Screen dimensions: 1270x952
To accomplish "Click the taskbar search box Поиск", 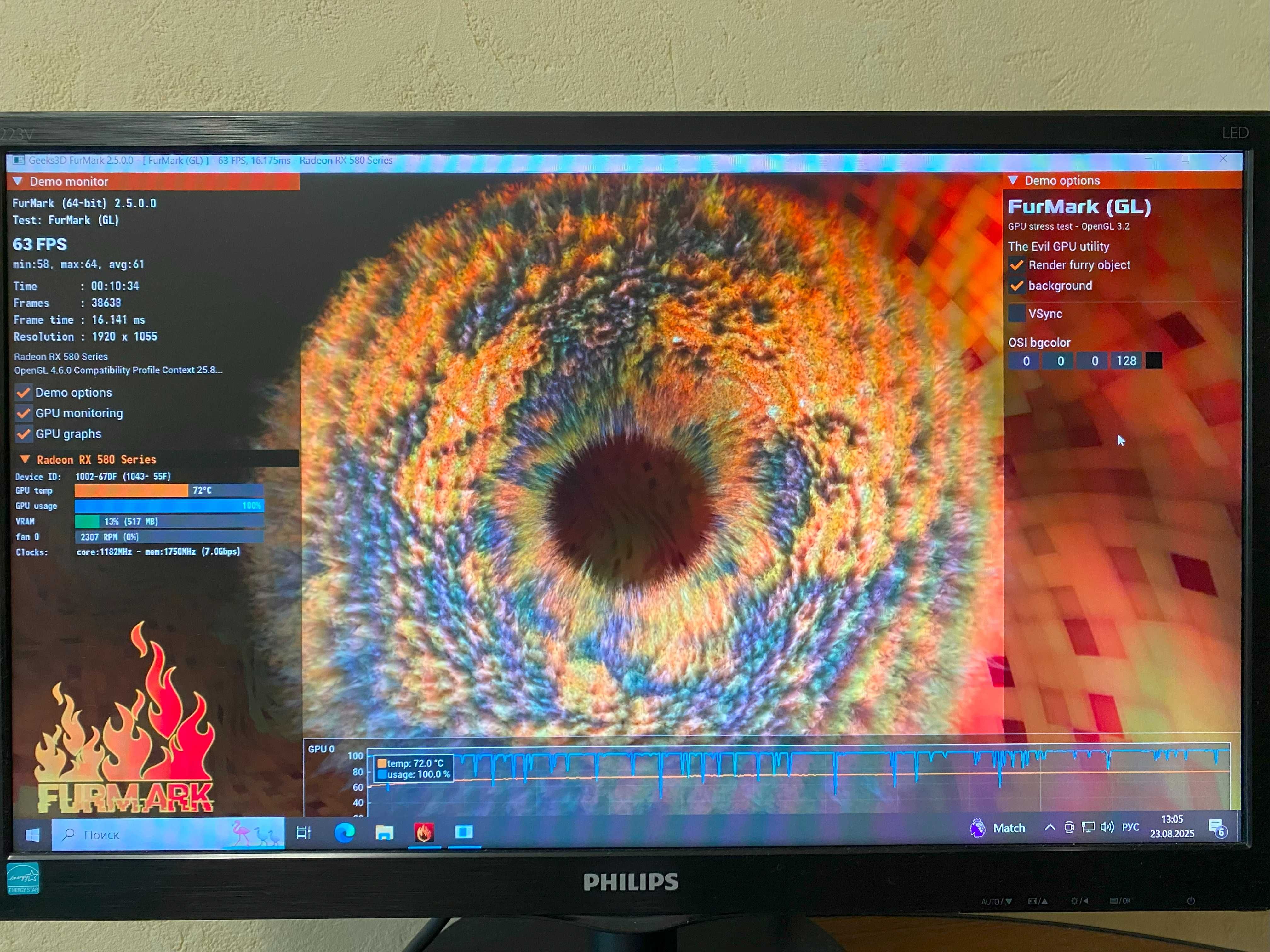I will pos(168,834).
